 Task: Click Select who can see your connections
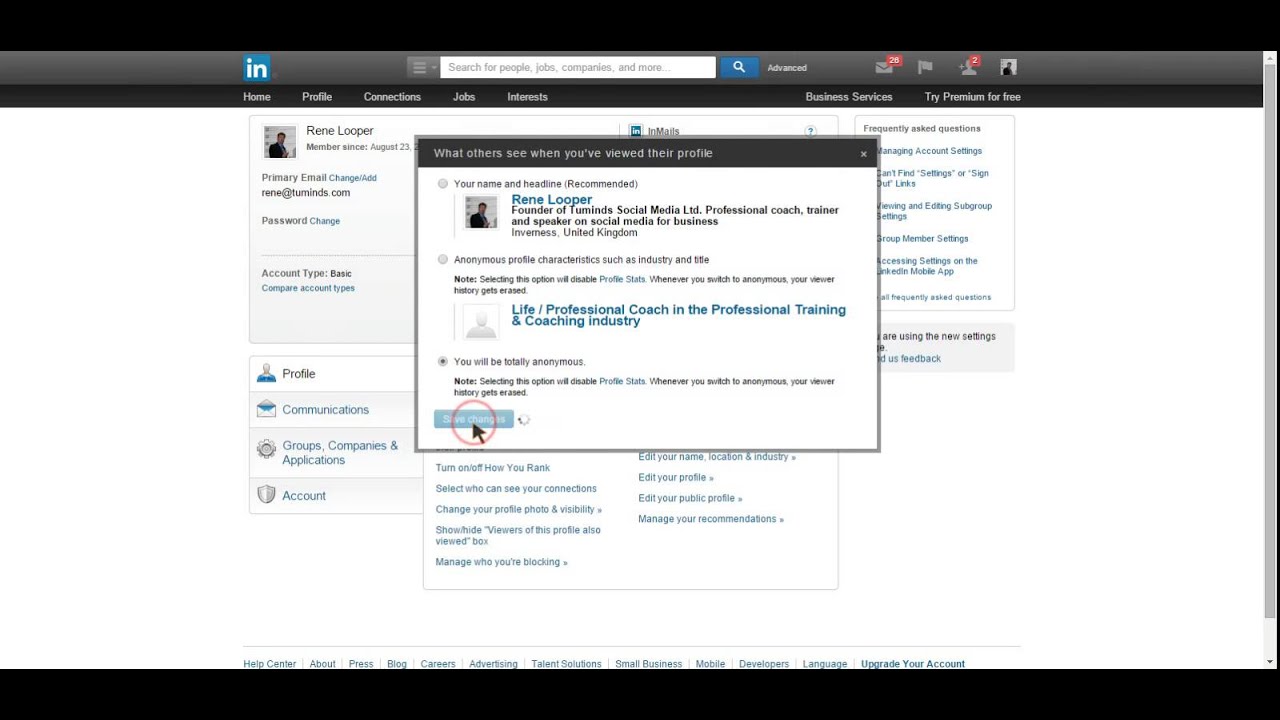pyautogui.click(x=516, y=489)
